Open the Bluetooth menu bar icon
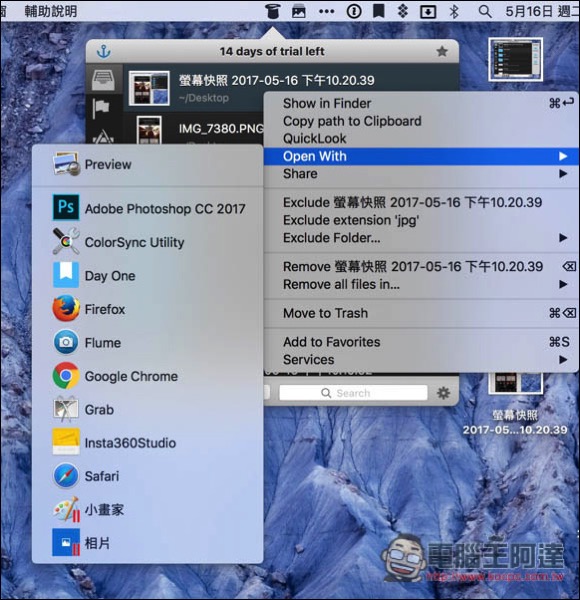 (x=454, y=11)
